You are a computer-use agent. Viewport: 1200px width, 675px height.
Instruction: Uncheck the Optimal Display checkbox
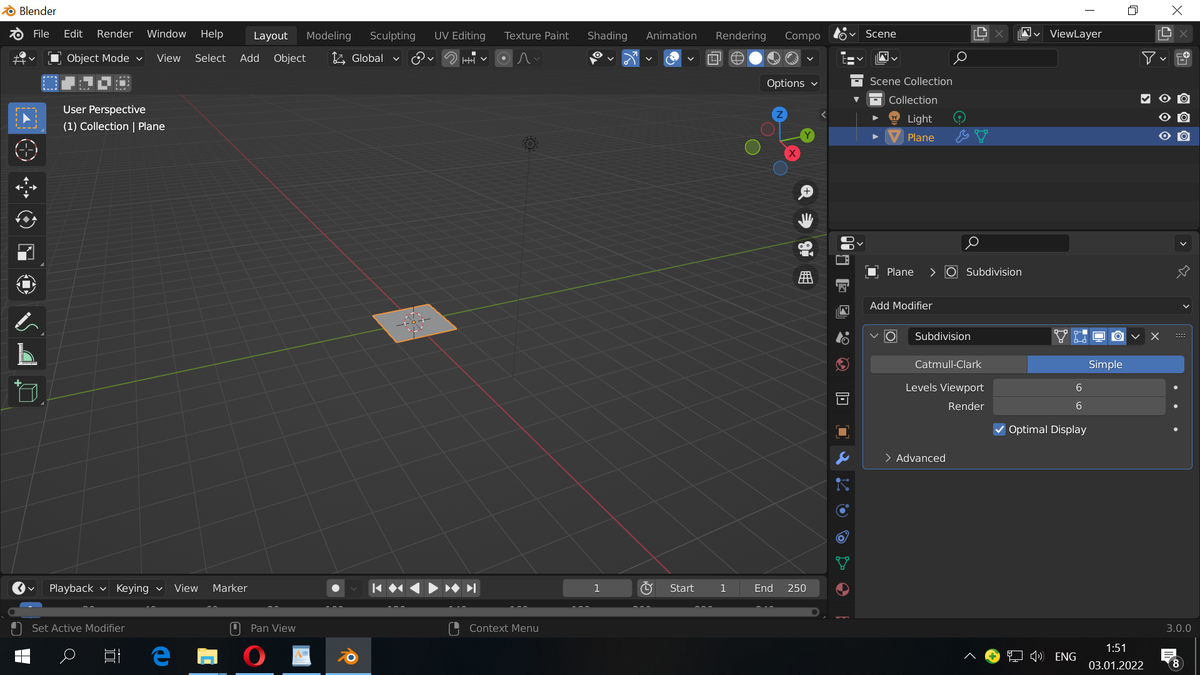(999, 429)
